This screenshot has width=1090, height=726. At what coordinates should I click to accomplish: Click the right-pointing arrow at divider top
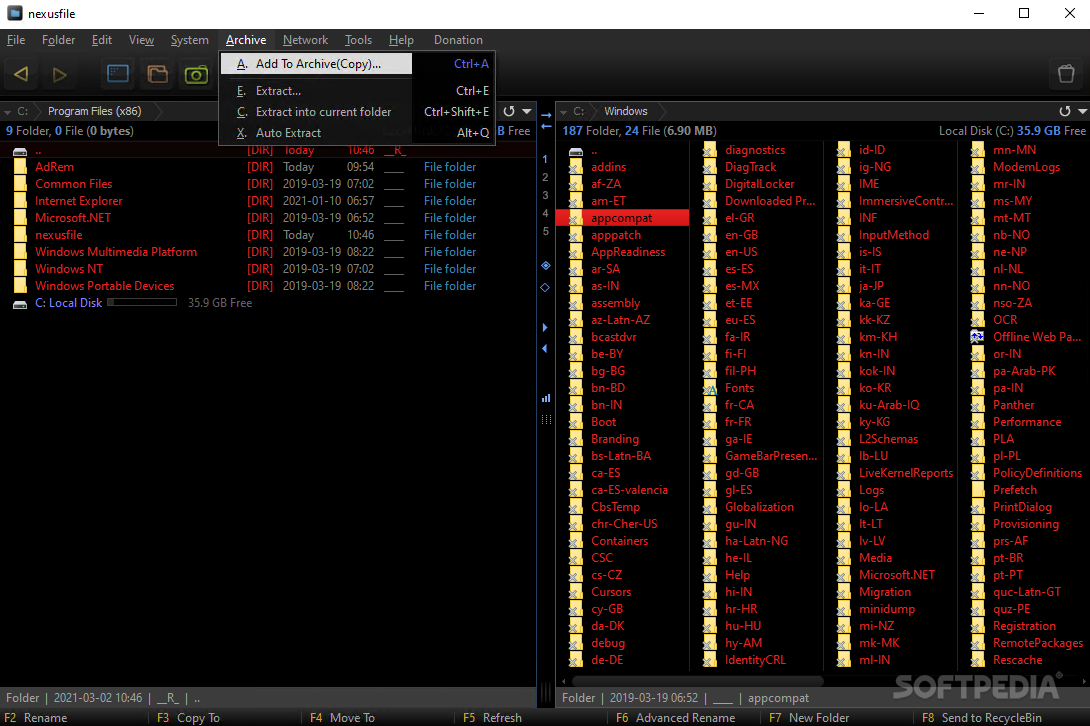point(546,115)
